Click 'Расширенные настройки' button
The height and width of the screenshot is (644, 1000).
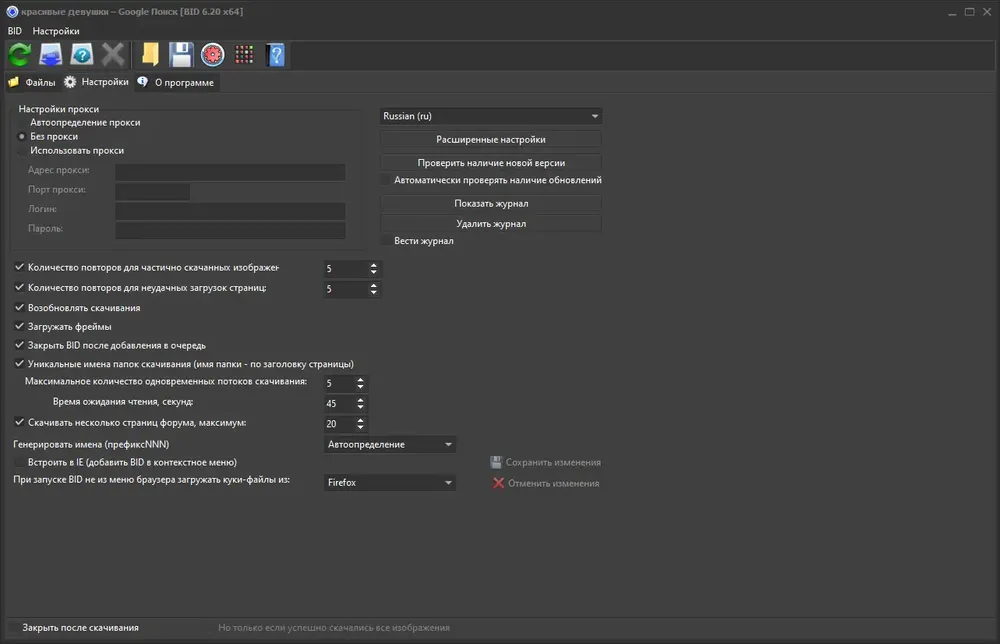click(490, 139)
